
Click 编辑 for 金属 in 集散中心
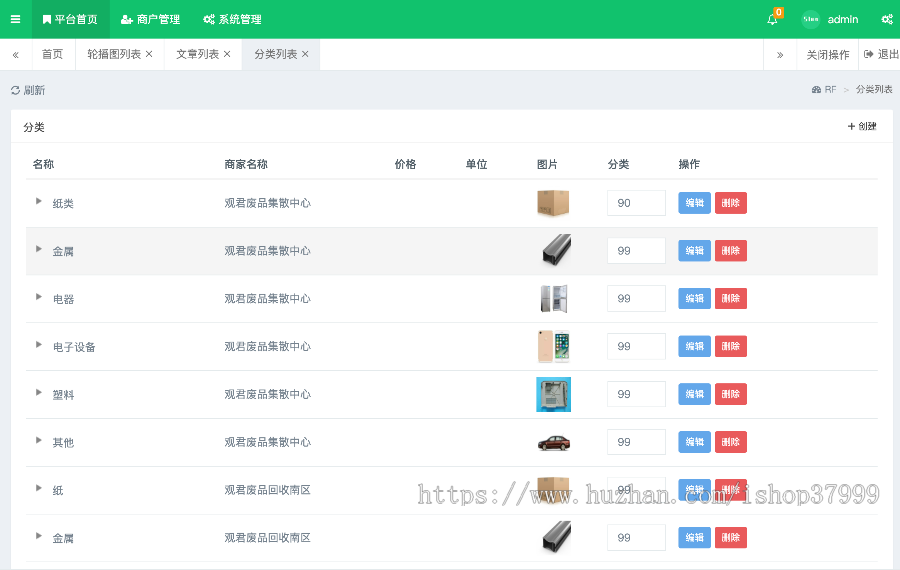(695, 251)
